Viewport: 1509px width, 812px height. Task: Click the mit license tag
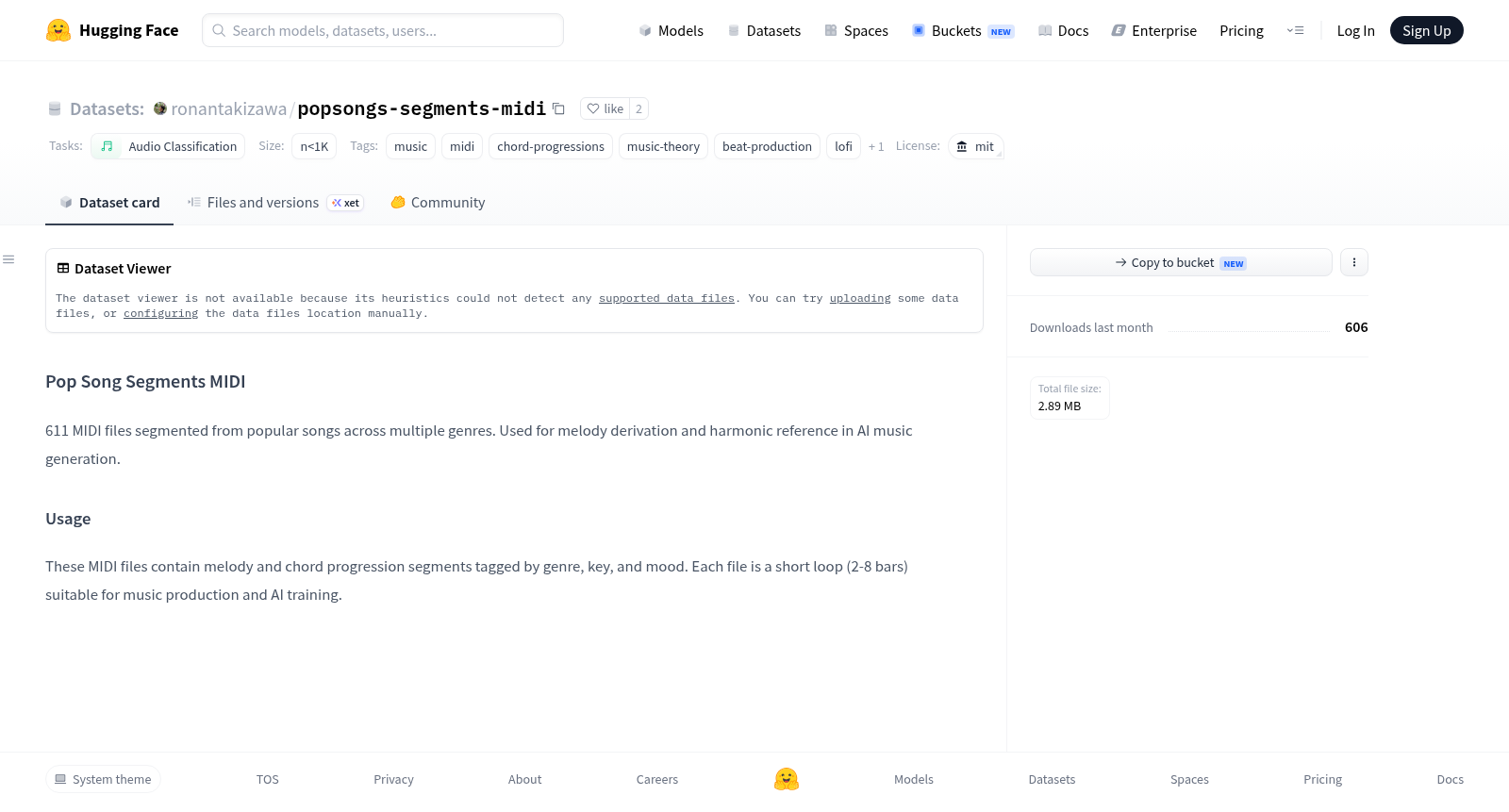pyautogui.click(x=975, y=146)
